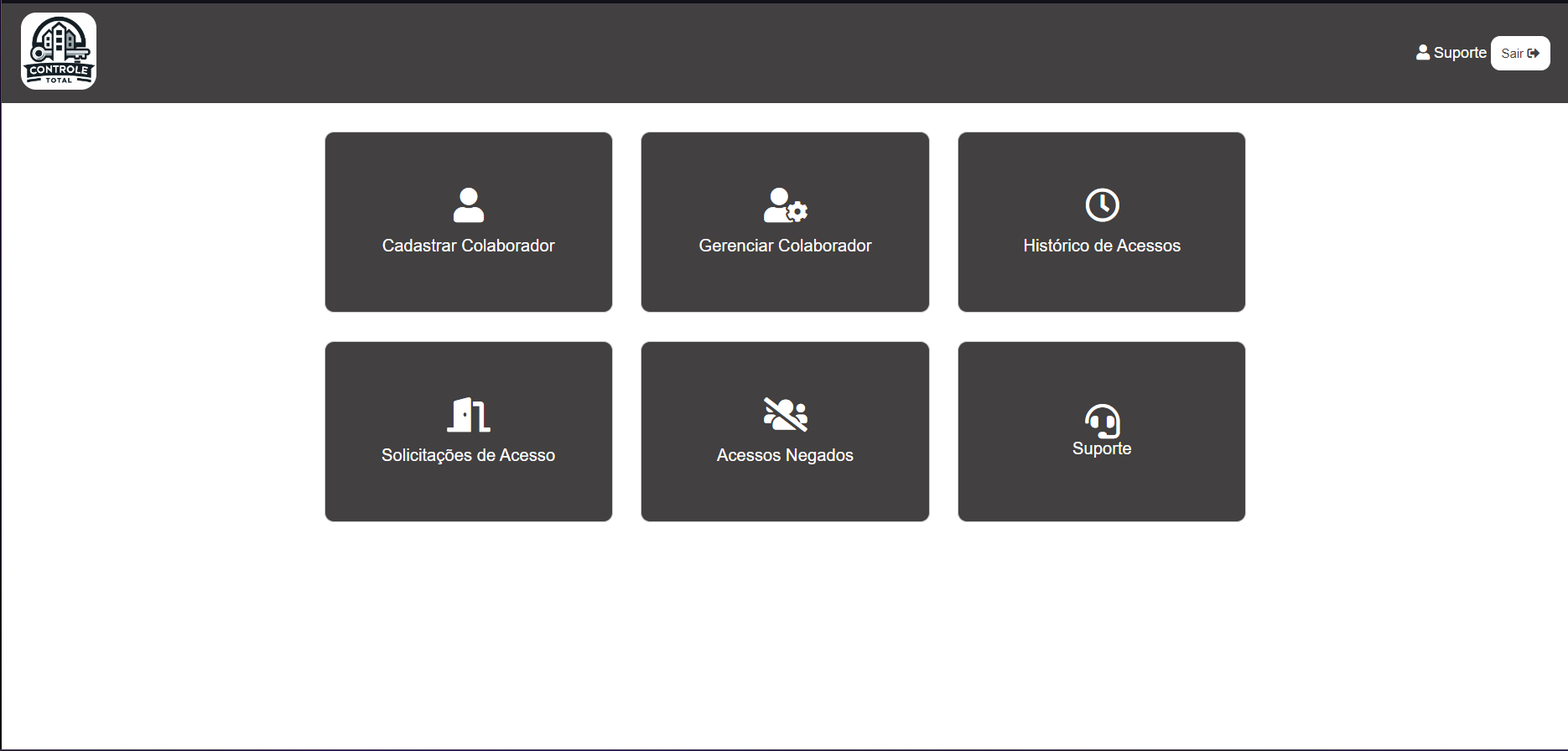Click the Suporte text label in the bottom-right card

pyautogui.click(x=1102, y=449)
